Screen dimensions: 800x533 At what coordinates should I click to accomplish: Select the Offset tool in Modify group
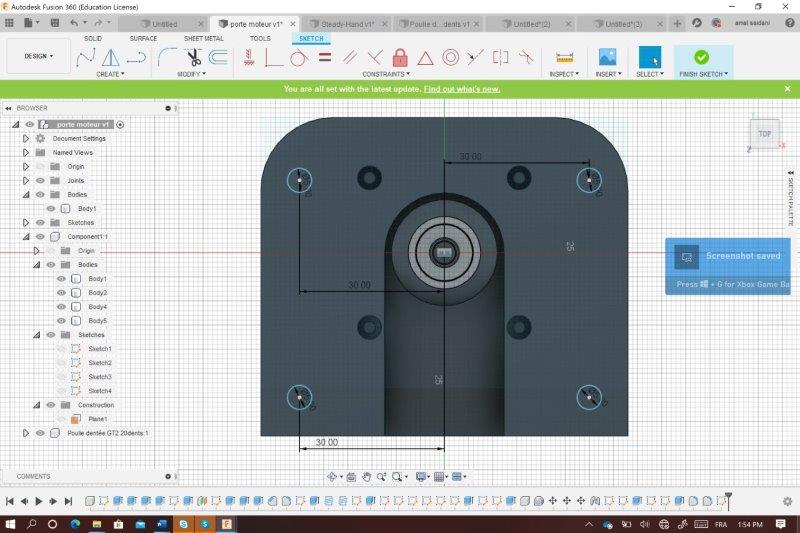click(x=218, y=57)
